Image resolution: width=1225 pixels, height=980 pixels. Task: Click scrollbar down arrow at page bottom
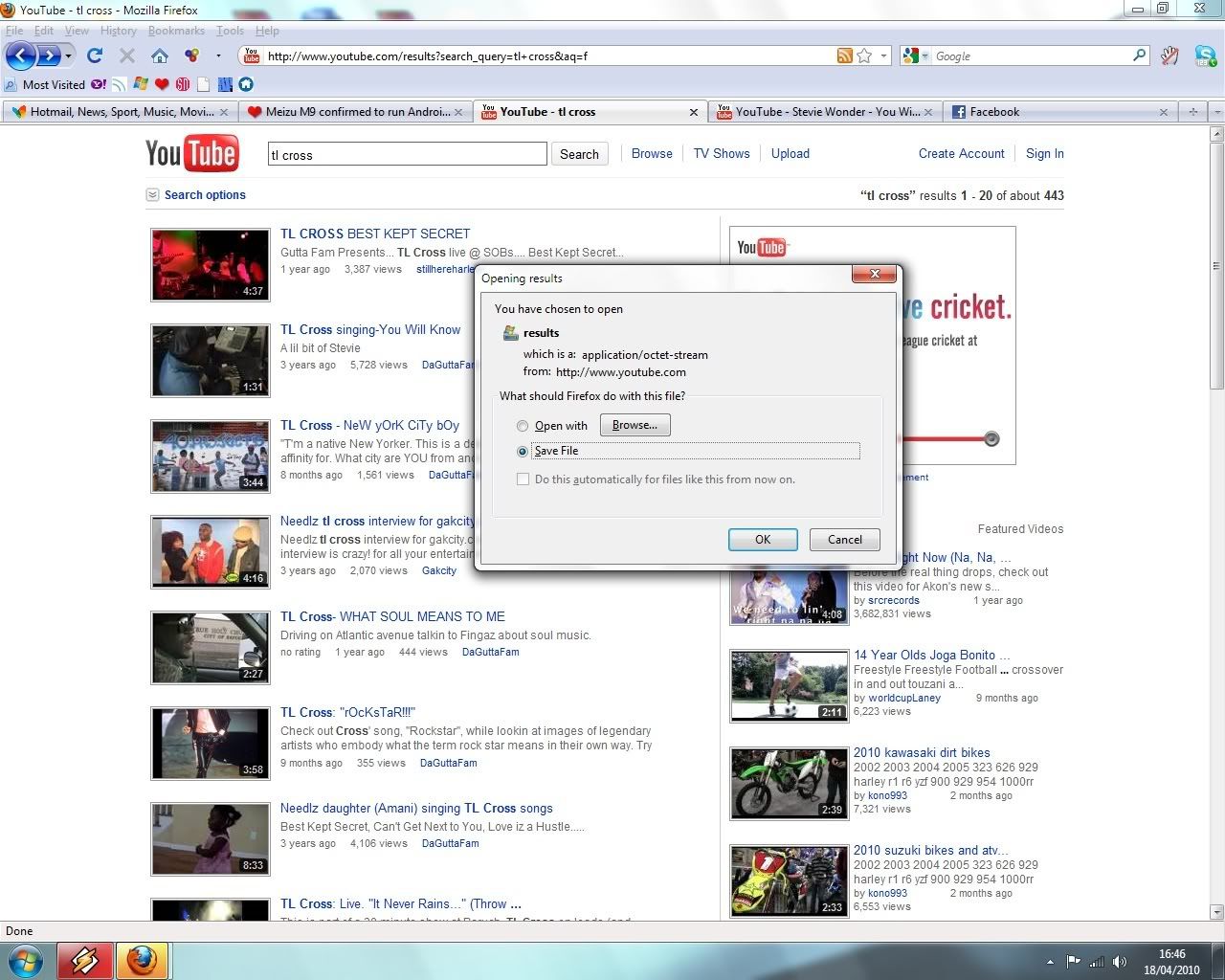point(1216,912)
